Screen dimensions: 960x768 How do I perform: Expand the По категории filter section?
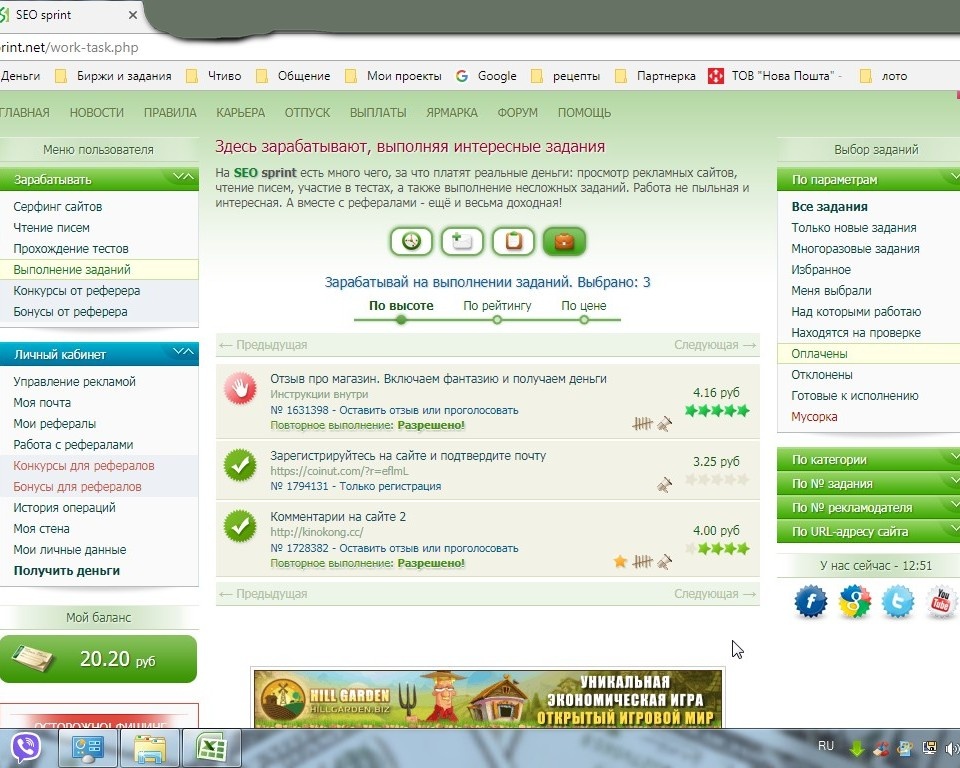[x=869, y=459]
